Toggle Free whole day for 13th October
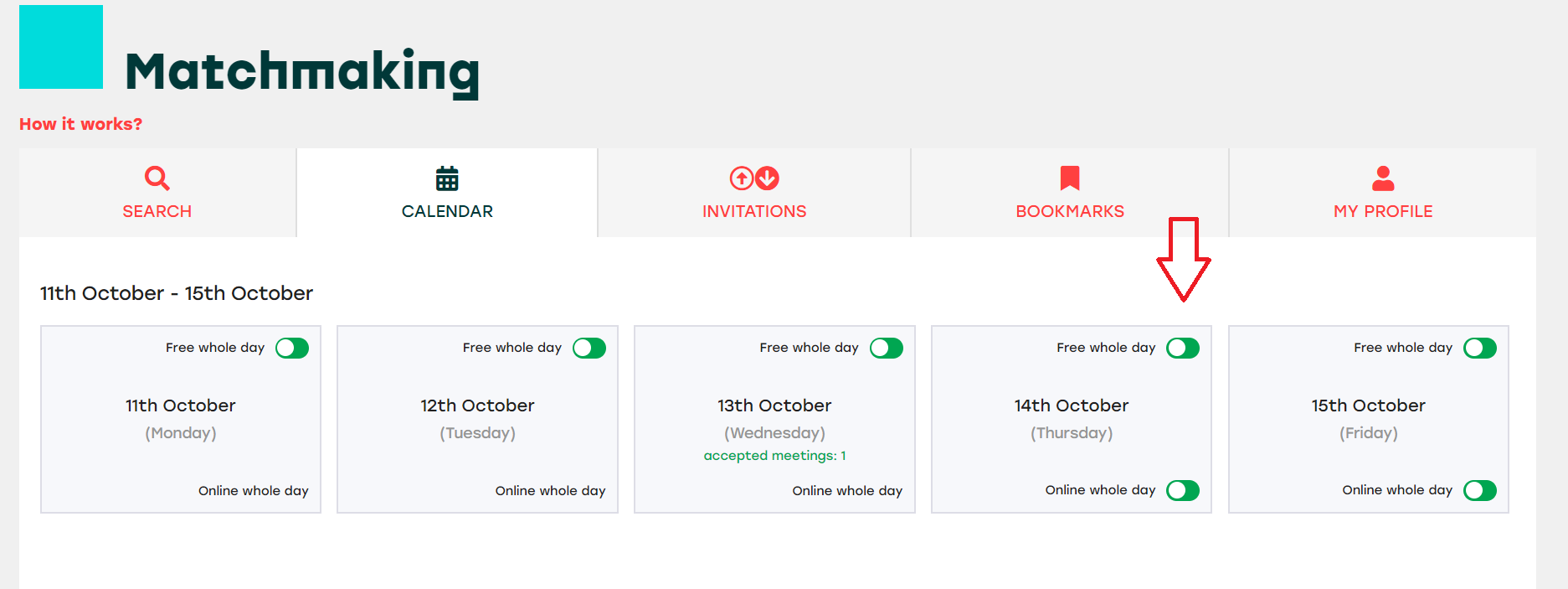Viewport: 1568px width, 589px height. pyautogui.click(x=887, y=348)
